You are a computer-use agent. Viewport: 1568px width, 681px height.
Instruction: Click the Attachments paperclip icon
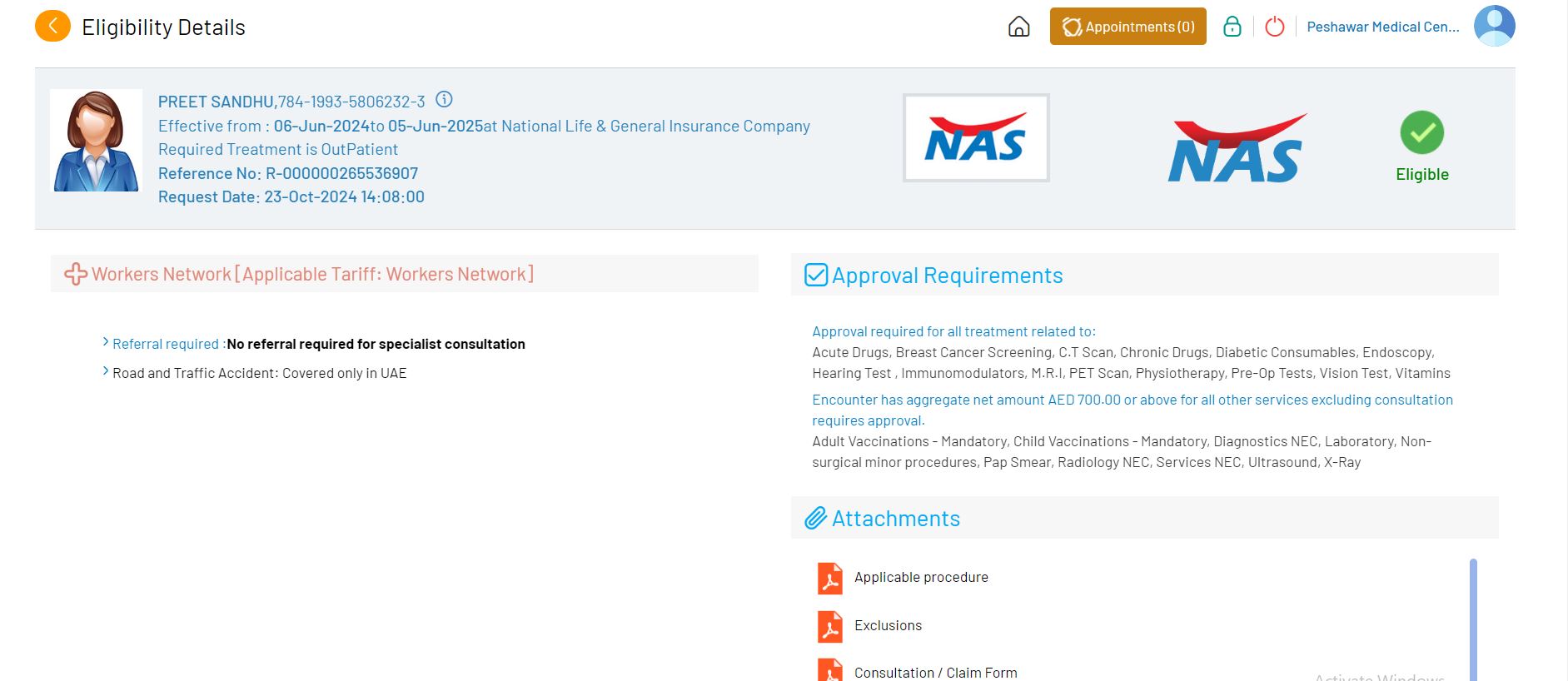coord(815,518)
